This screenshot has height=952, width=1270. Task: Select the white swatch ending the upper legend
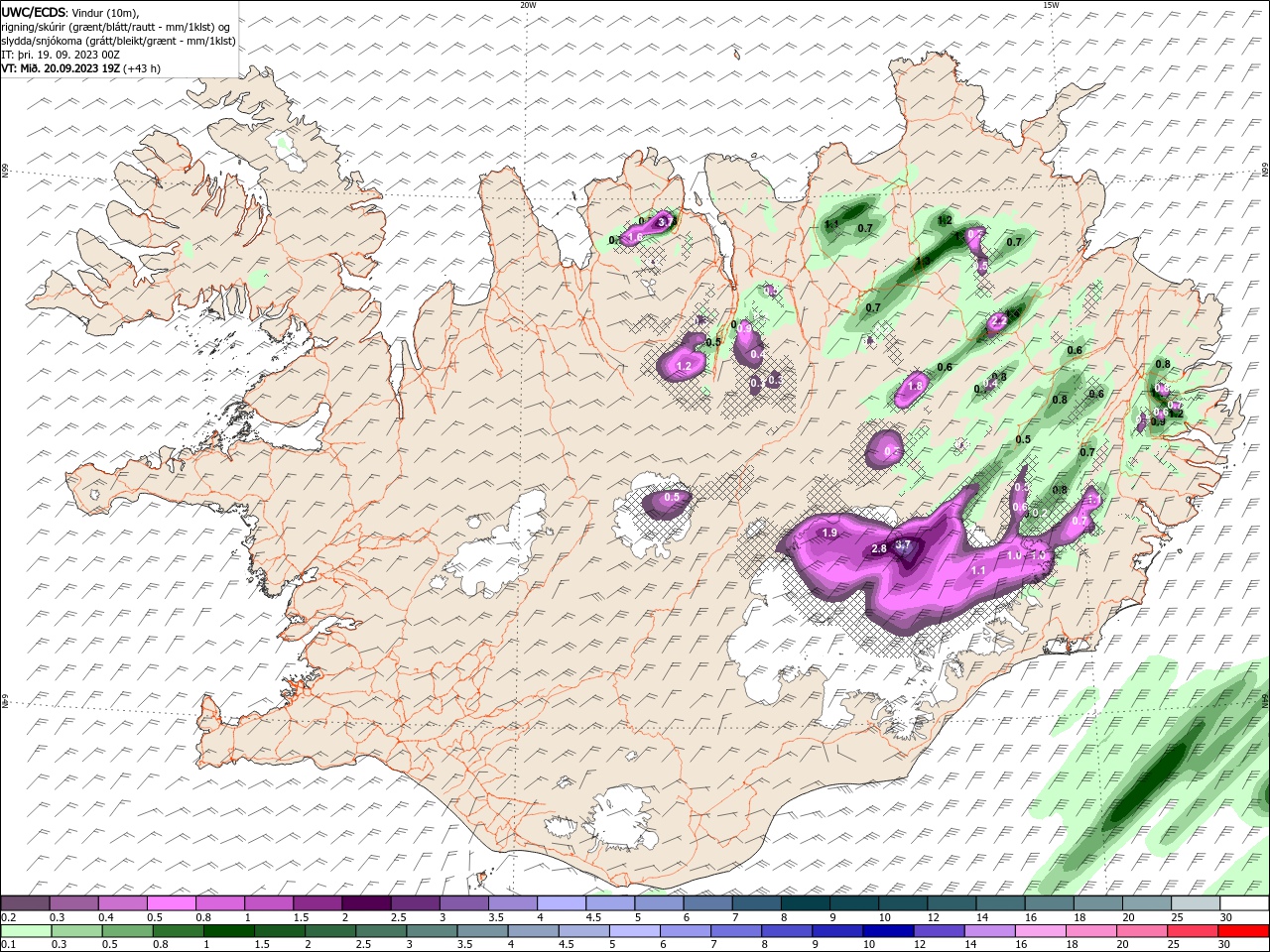(1245, 903)
